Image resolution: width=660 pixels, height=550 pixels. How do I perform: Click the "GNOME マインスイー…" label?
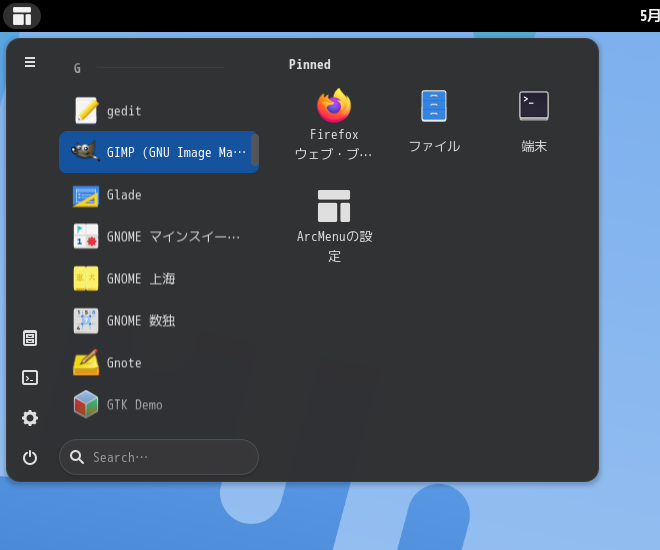click(173, 236)
